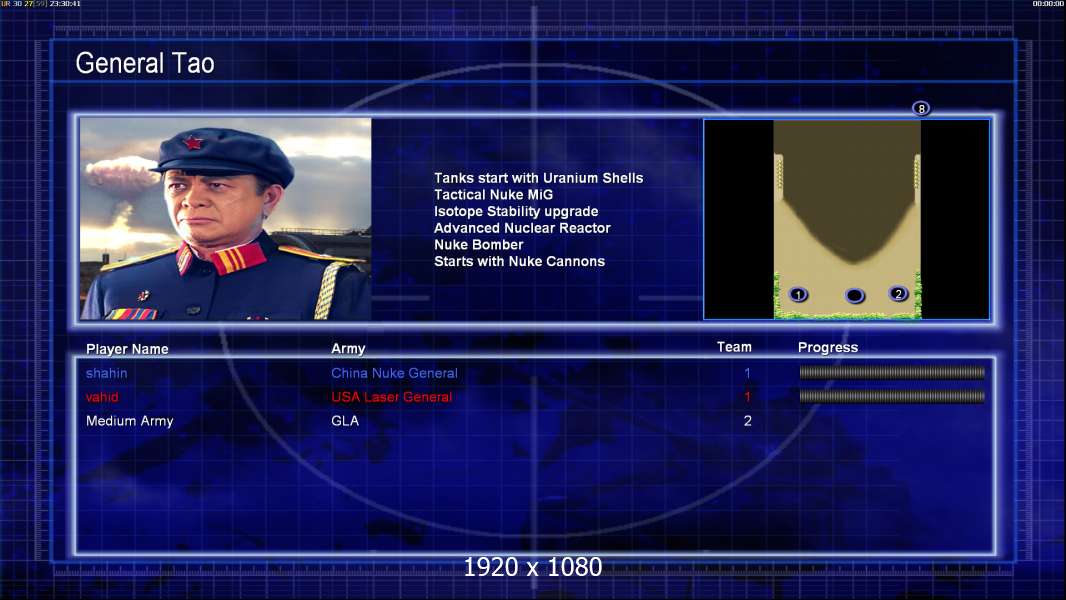The height and width of the screenshot is (600, 1066).
Task: Click the 'Army' column header
Action: coord(348,349)
